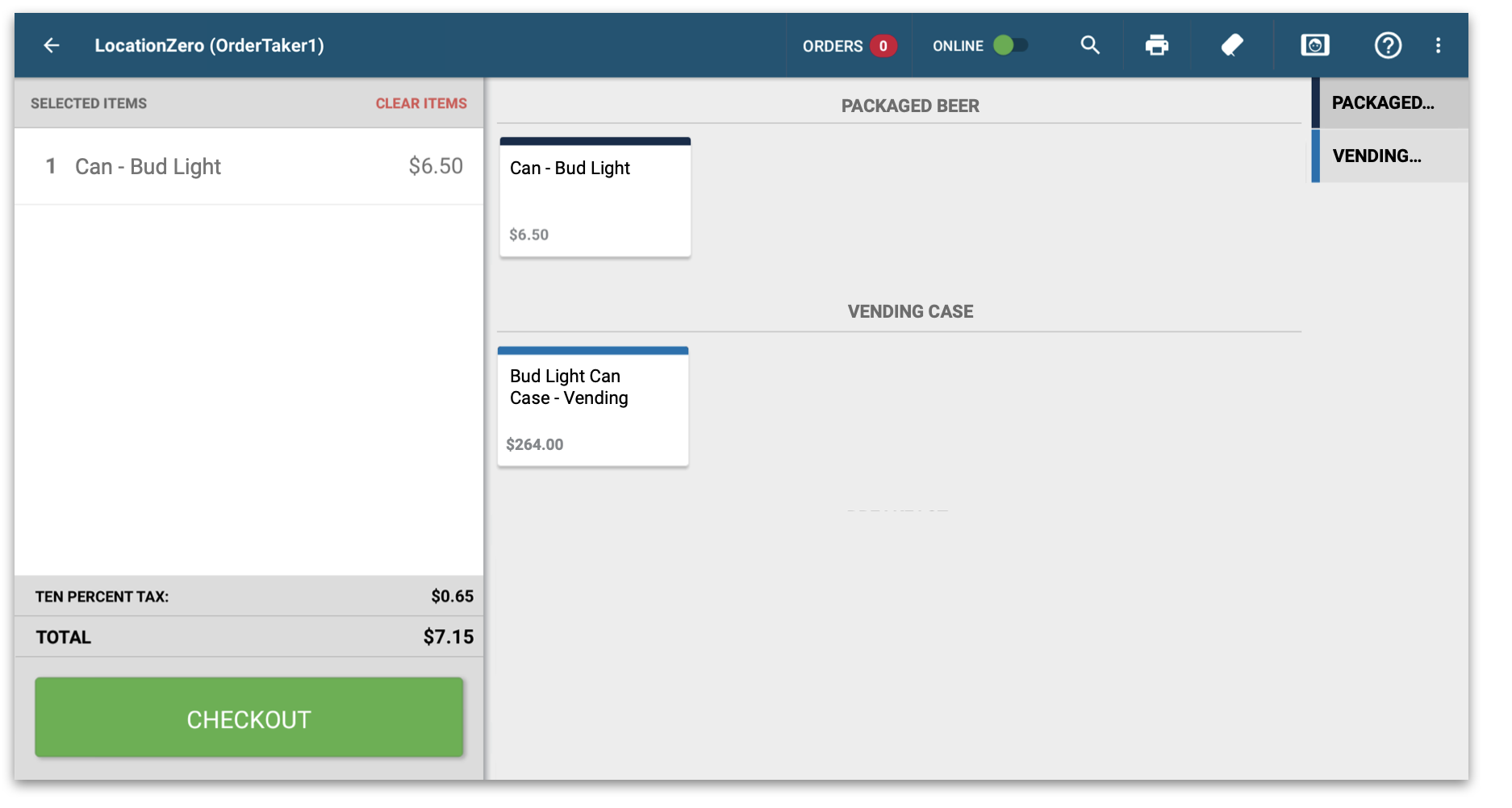This screenshot has width=1512, height=808.
Task: Open the ORDERS list
Action: [832, 46]
